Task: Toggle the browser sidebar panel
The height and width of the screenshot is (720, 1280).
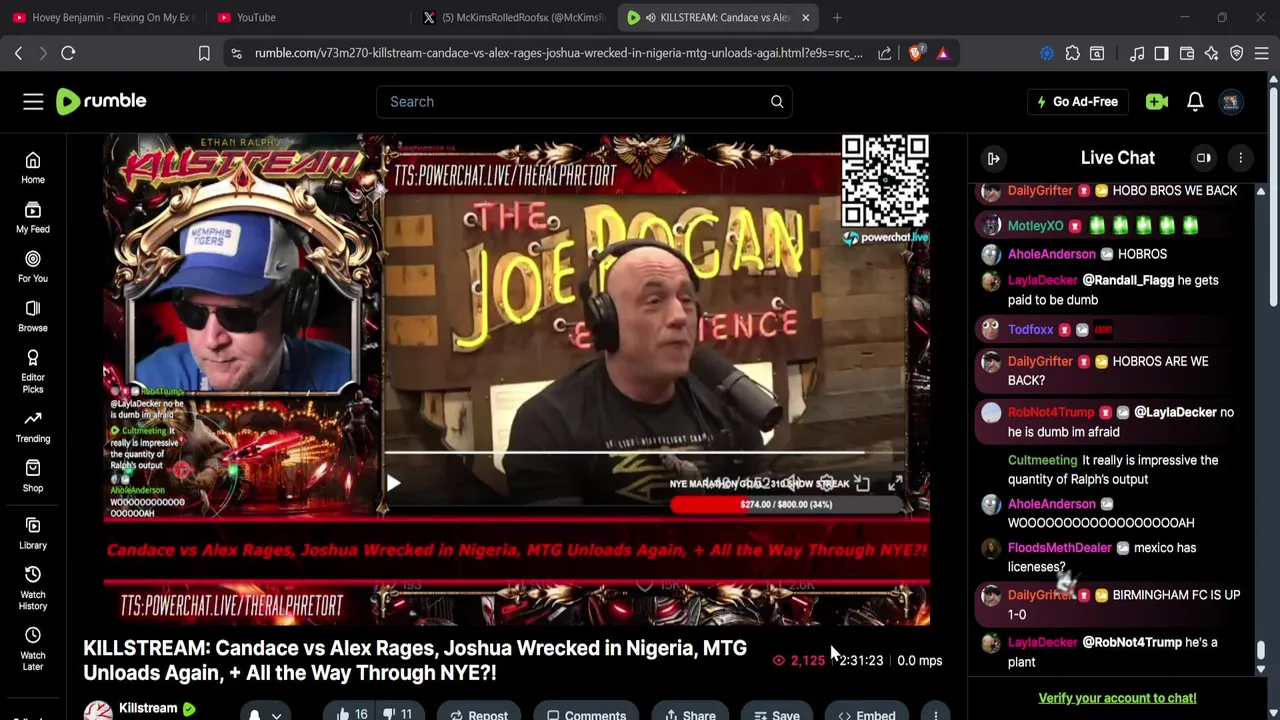Action: click(x=1161, y=53)
